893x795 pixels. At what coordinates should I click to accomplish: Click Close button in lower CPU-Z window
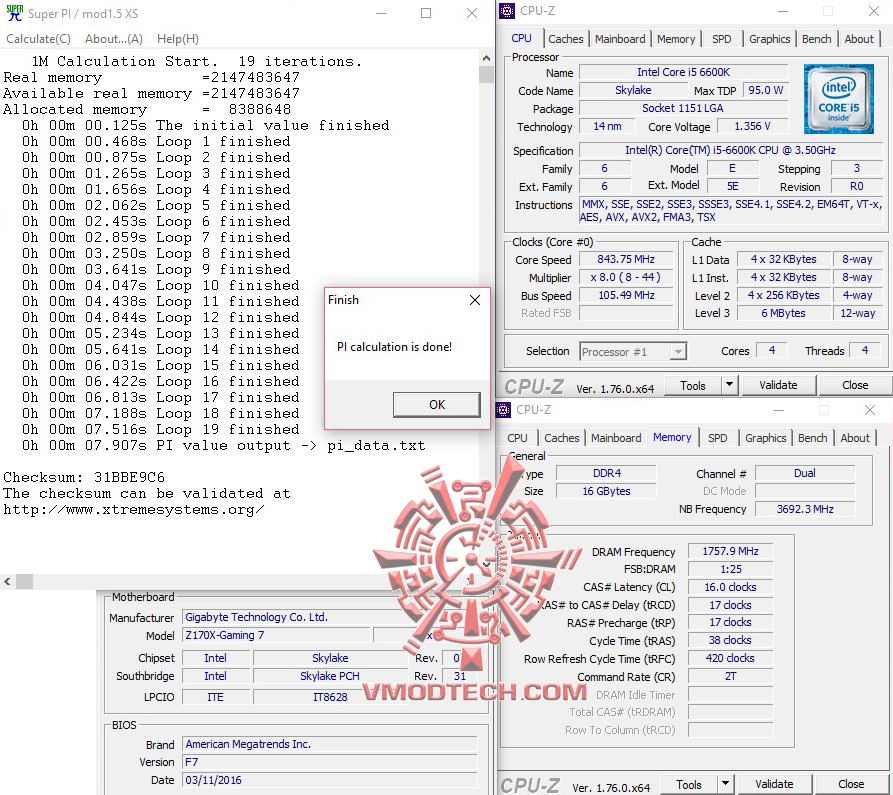[x=851, y=784]
